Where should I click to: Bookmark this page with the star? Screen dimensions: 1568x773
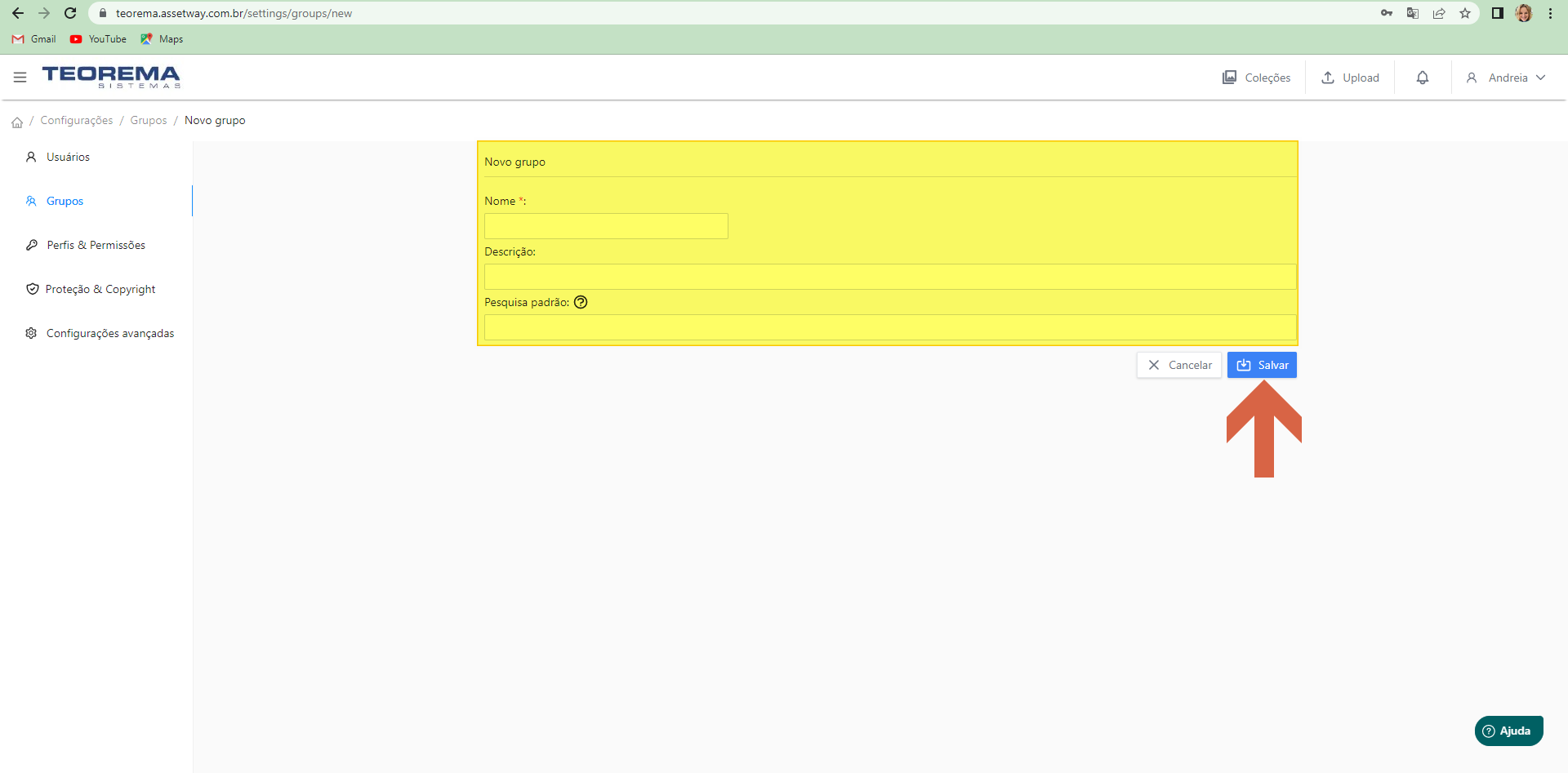coord(1465,13)
